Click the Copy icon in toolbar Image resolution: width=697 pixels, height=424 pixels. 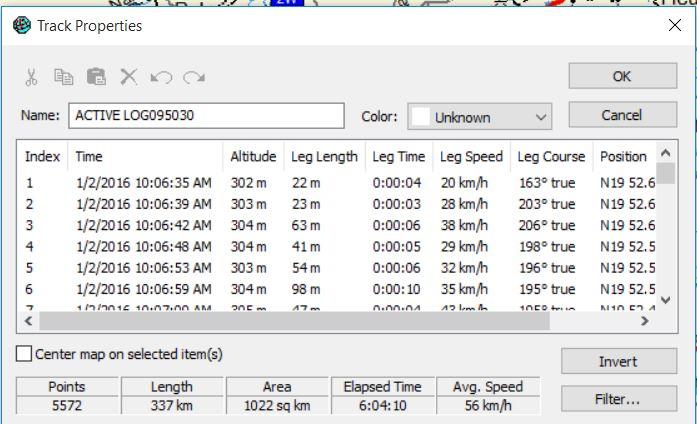[63, 77]
